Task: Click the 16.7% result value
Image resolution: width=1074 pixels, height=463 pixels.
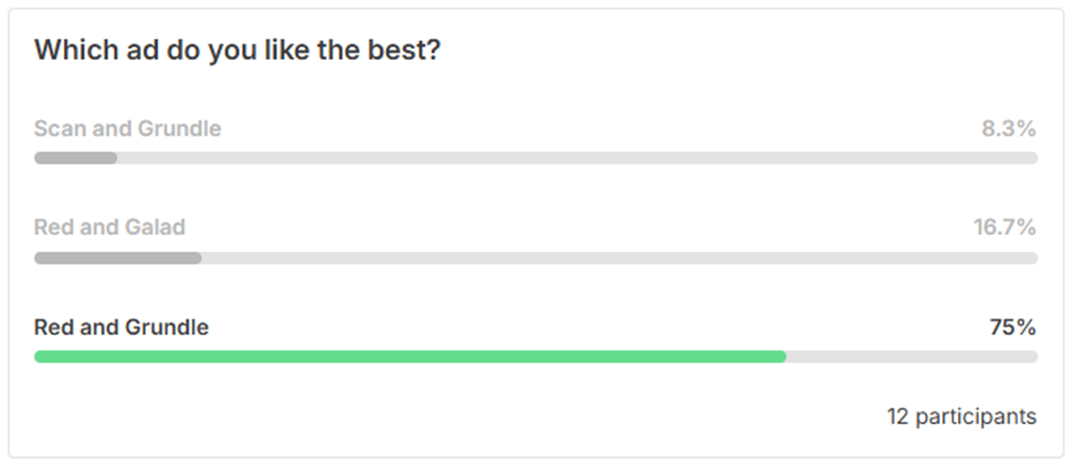Action: [x=1005, y=227]
